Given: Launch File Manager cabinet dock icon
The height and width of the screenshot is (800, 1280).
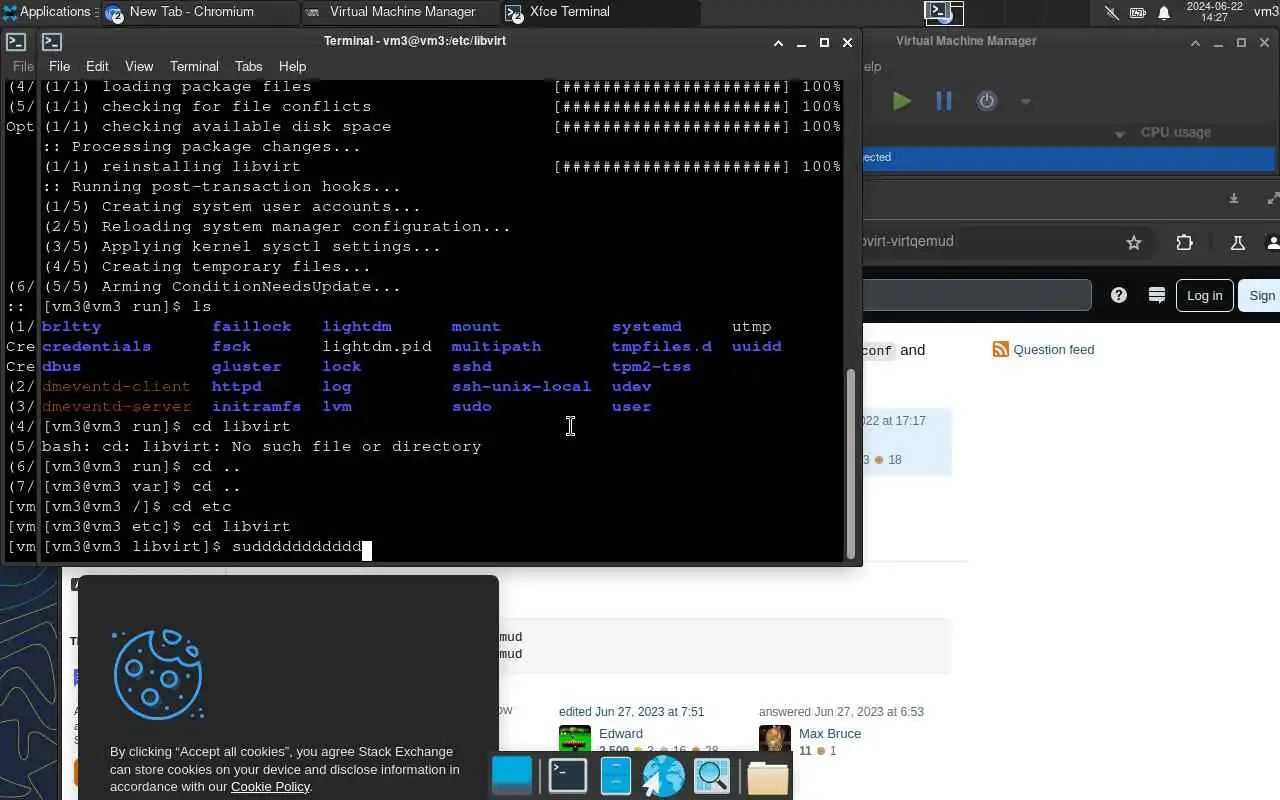Looking at the screenshot, I should 616,776.
